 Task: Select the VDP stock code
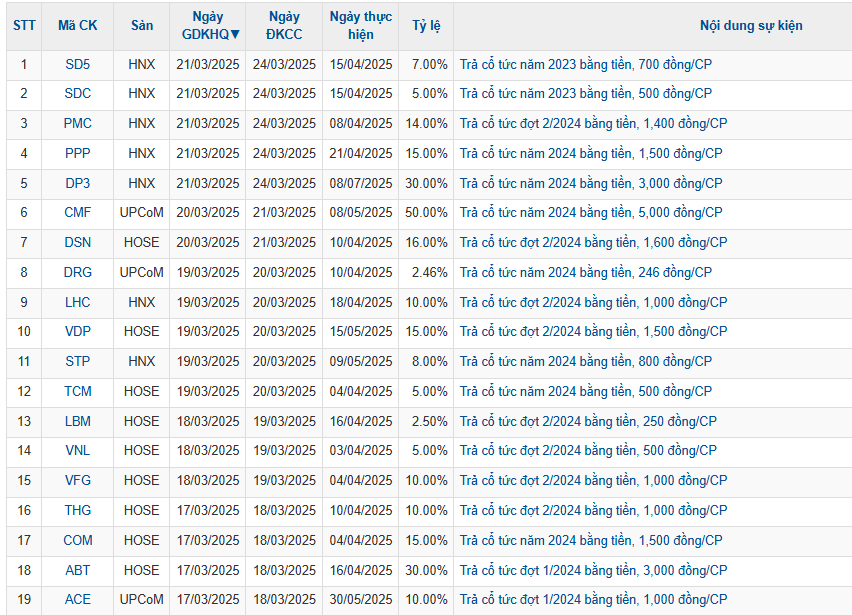(x=77, y=332)
